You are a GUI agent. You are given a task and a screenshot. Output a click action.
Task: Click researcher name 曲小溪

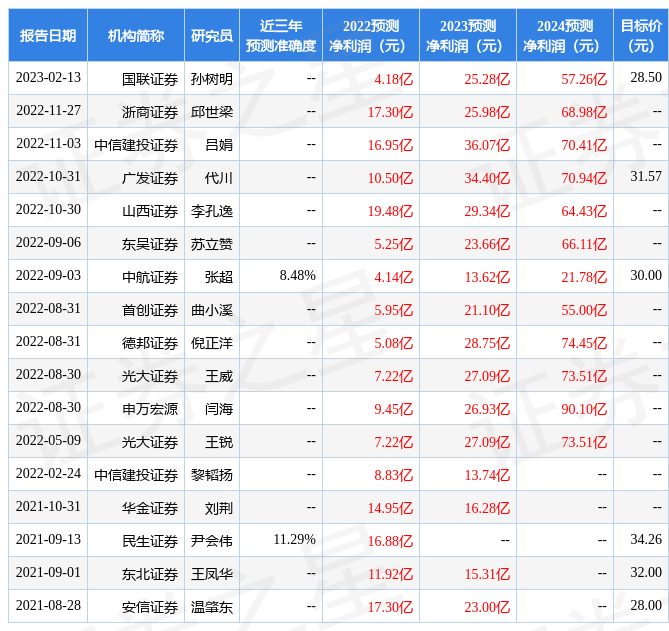click(212, 310)
